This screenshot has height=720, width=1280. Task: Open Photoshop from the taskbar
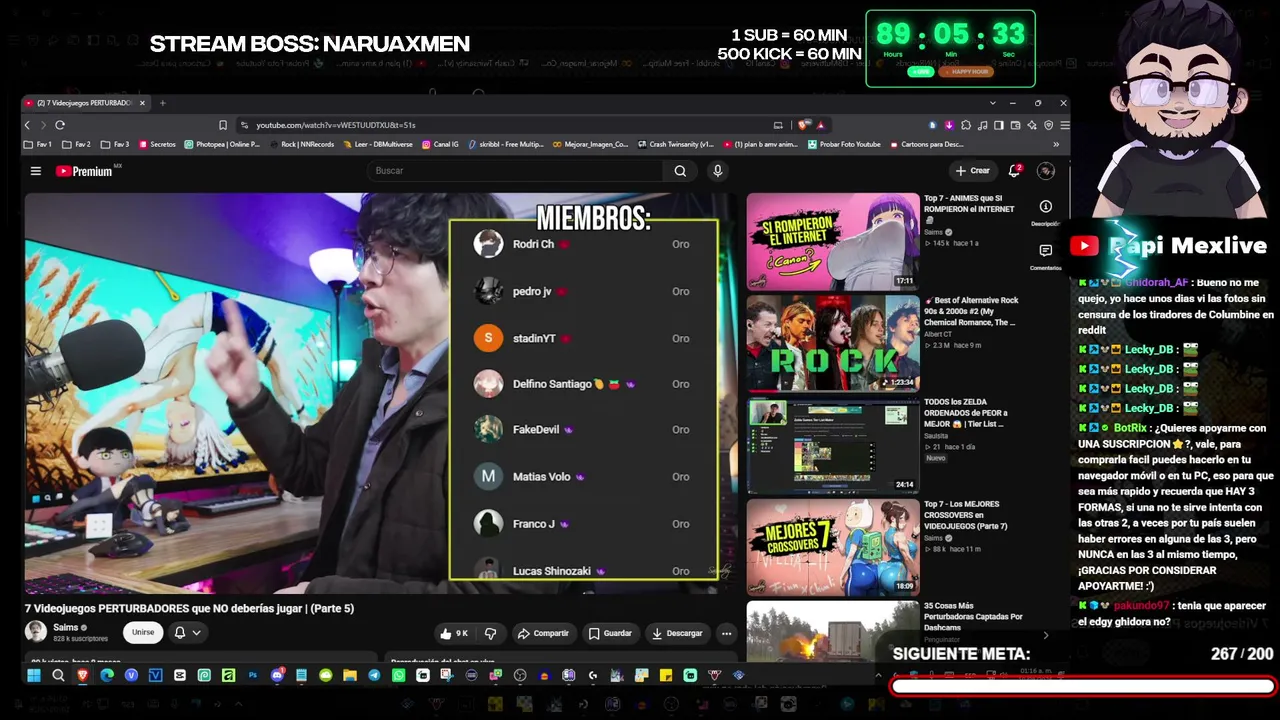coord(253,676)
